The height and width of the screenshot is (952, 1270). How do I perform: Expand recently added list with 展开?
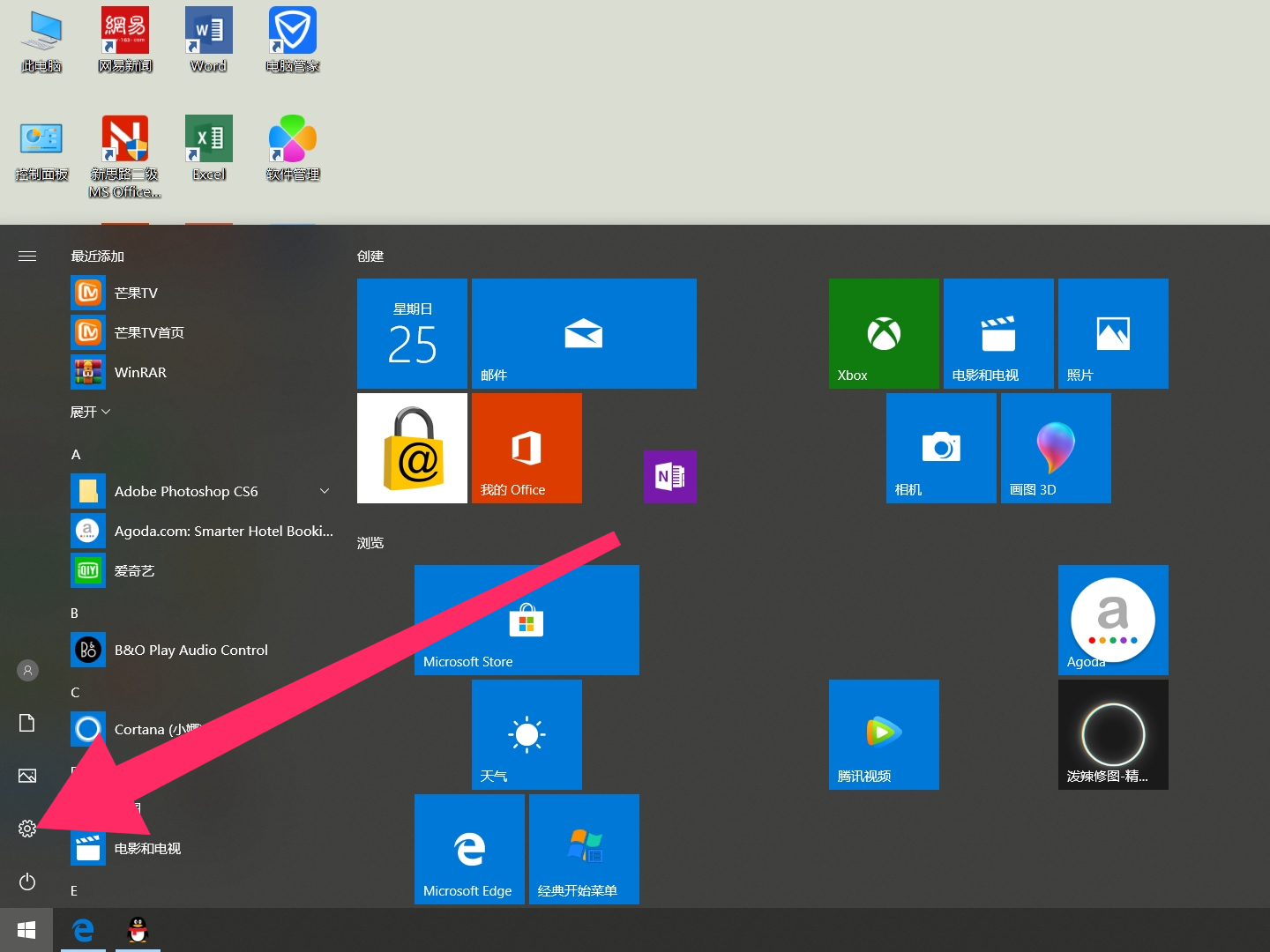point(90,412)
